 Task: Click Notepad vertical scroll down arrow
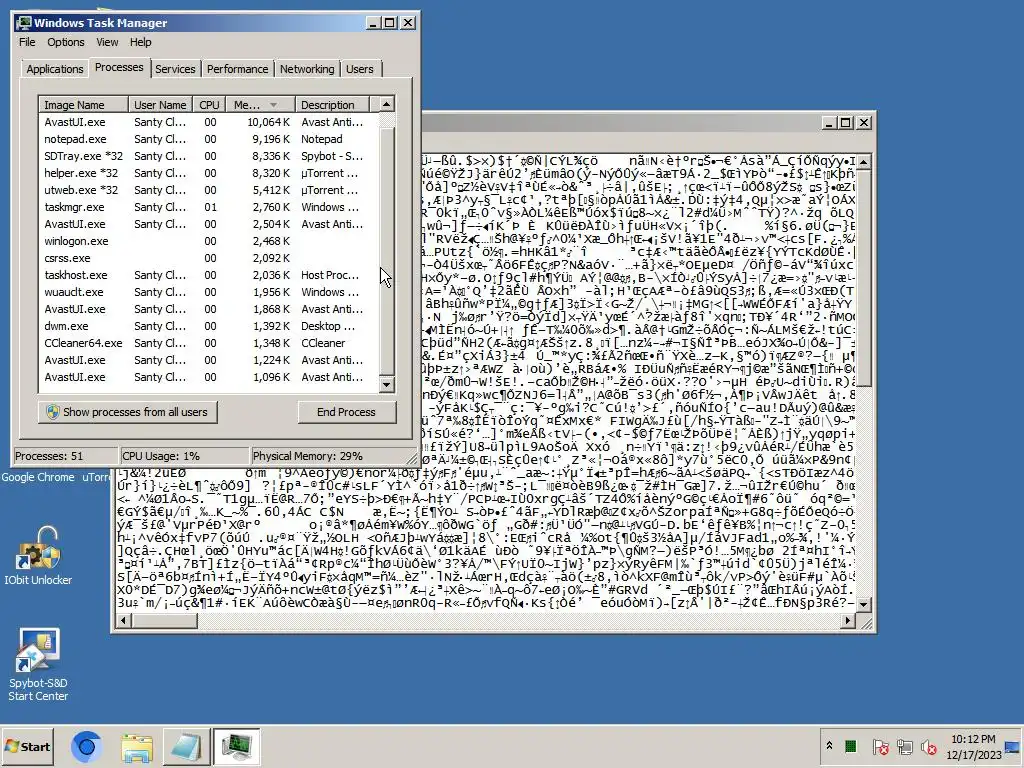point(863,605)
